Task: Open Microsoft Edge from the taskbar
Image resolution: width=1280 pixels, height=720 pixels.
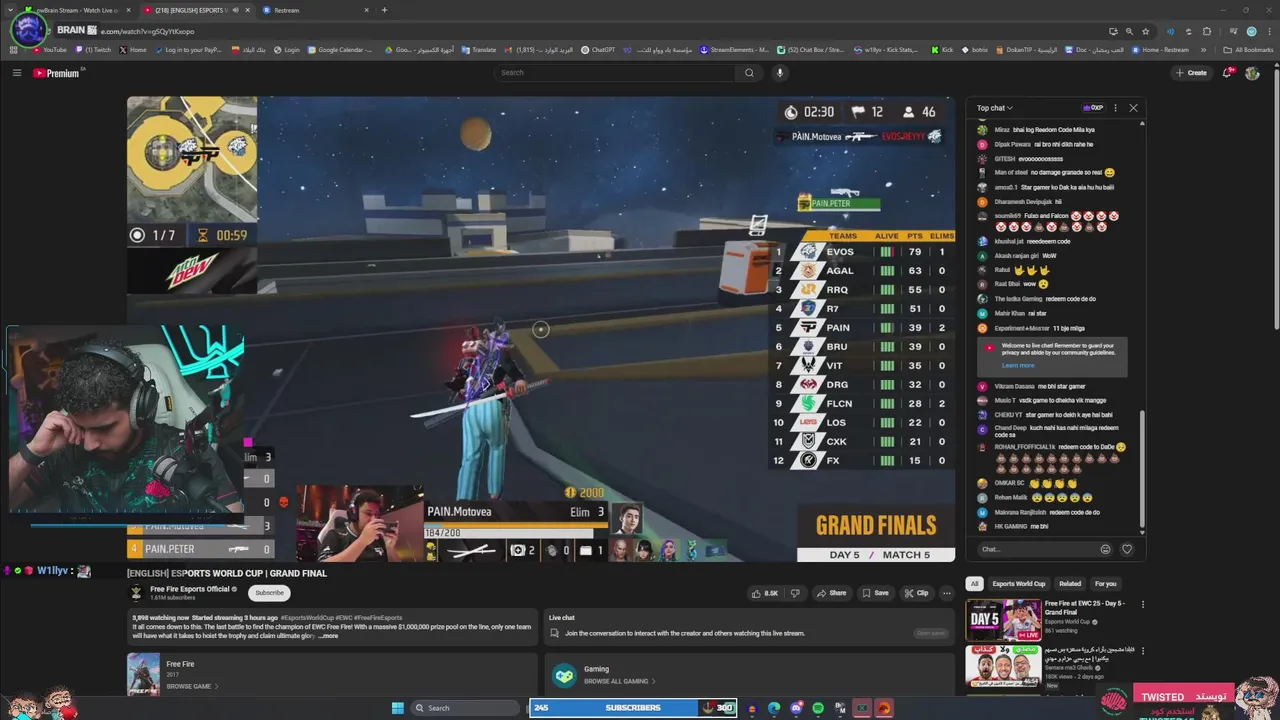Action: point(774,708)
